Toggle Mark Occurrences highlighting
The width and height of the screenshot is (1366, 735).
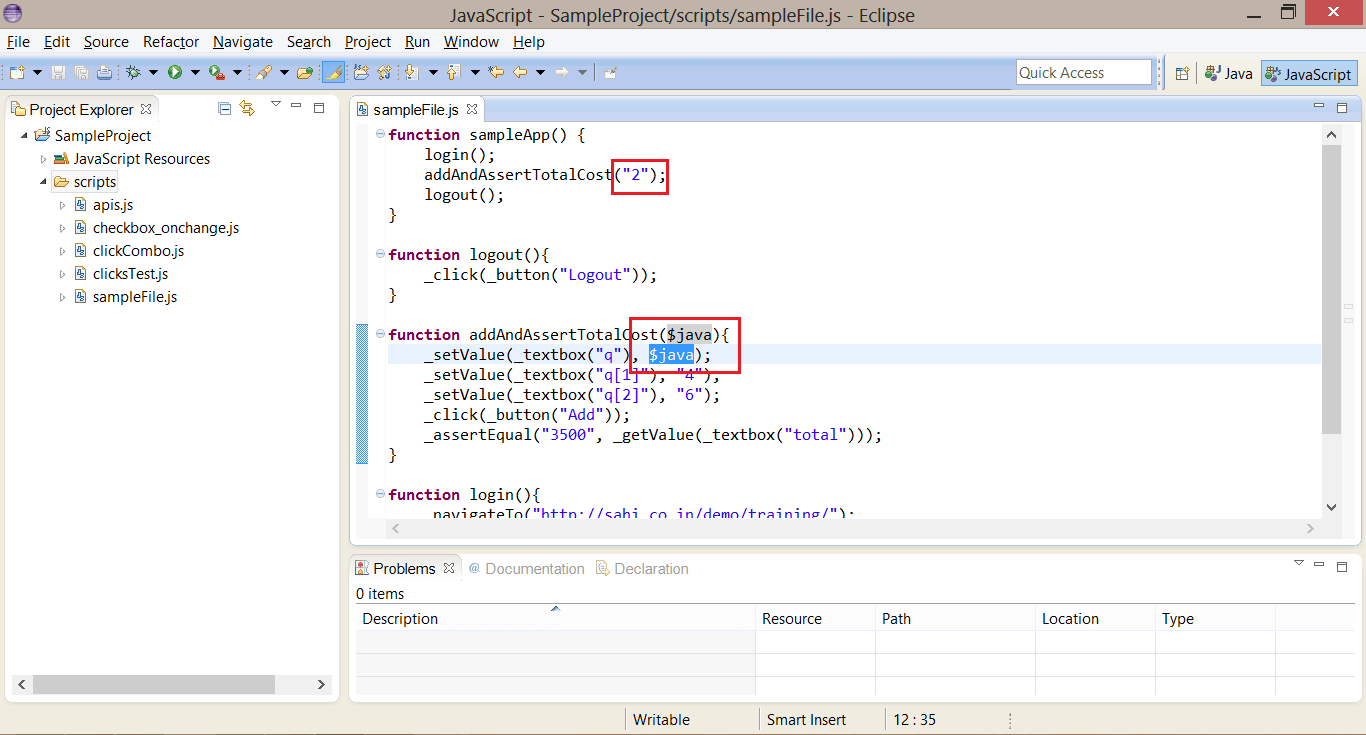[335, 72]
